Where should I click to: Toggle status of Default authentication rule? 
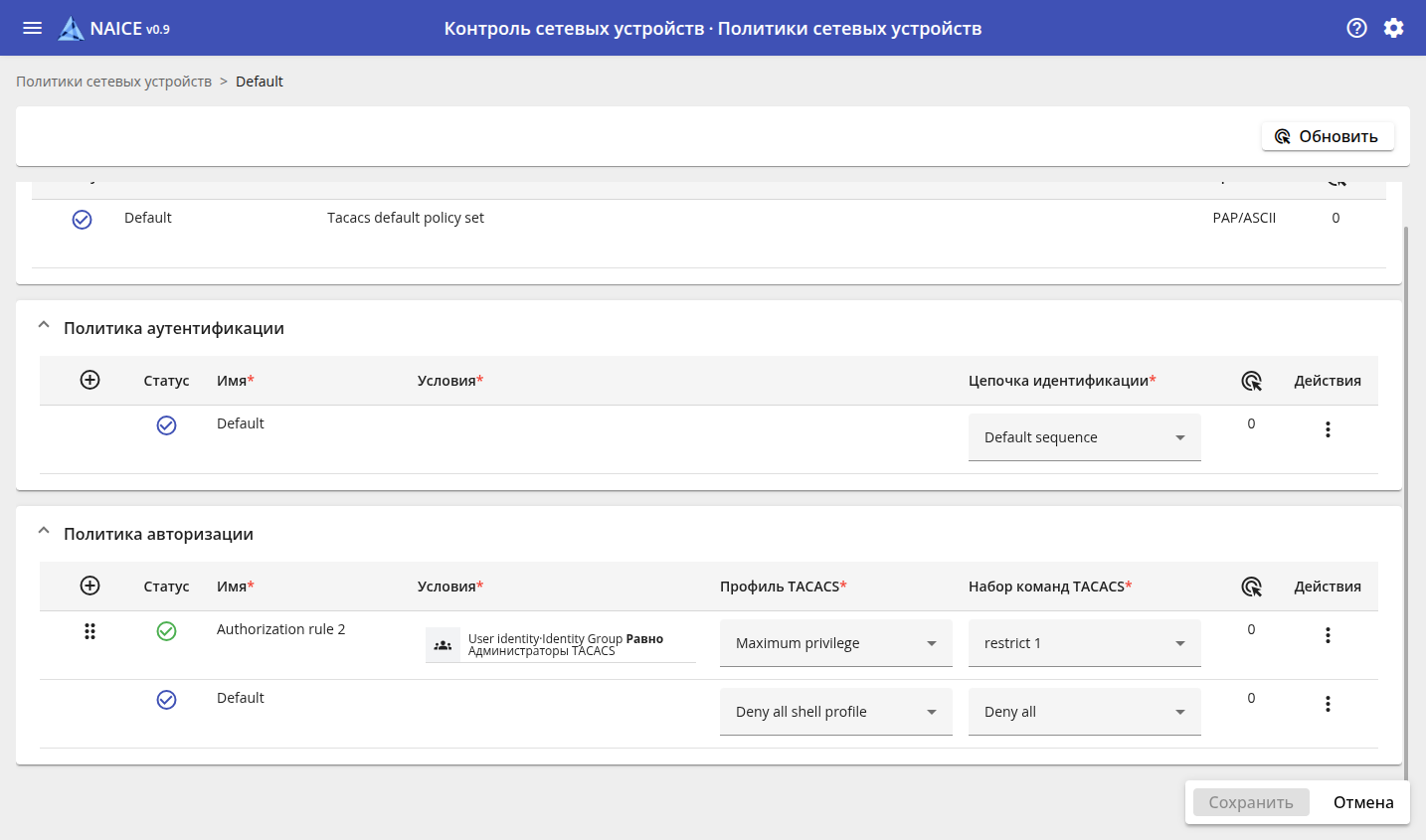166,425
